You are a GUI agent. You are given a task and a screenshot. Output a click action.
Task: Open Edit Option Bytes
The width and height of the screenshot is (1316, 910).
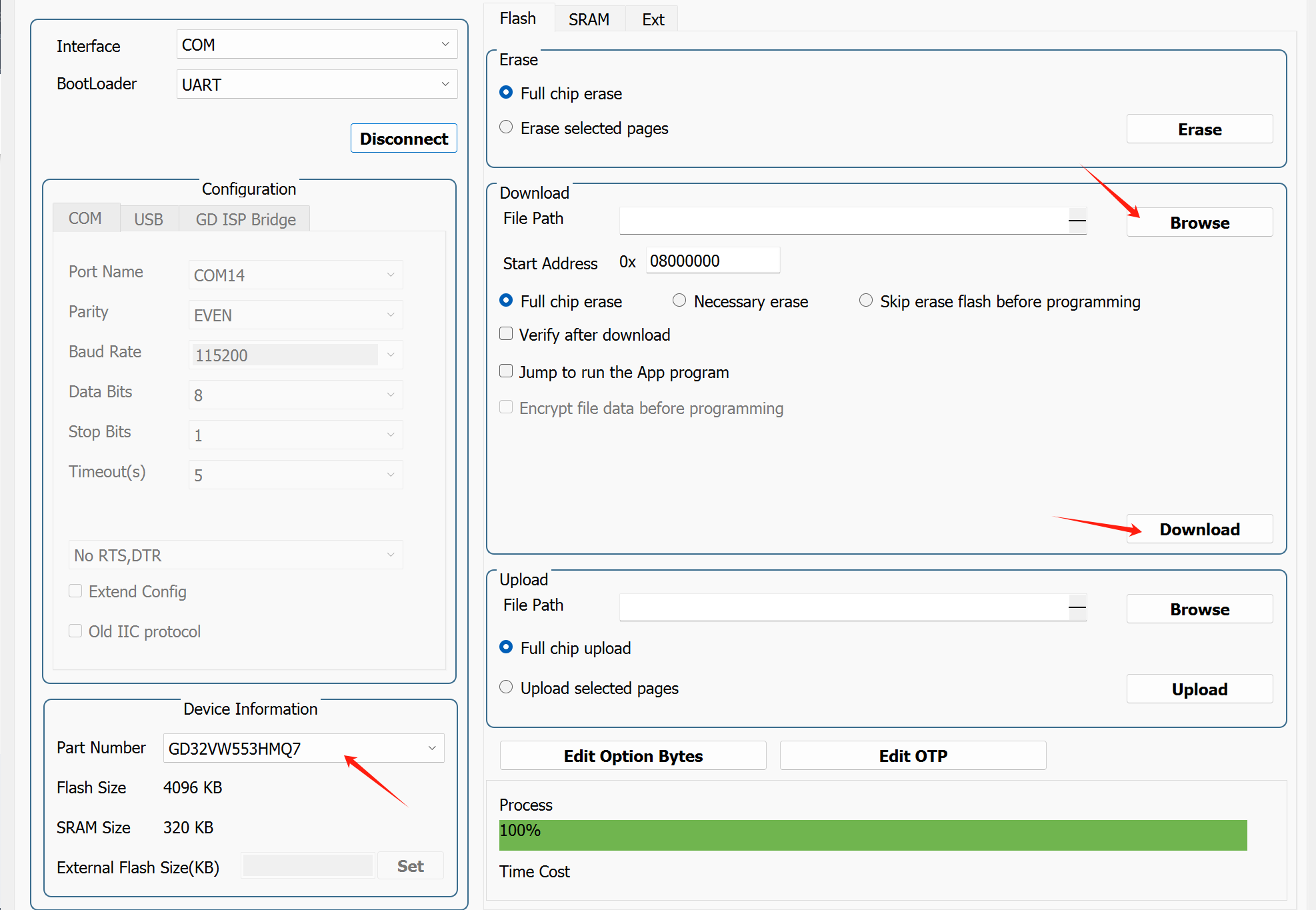coord(633,756)
